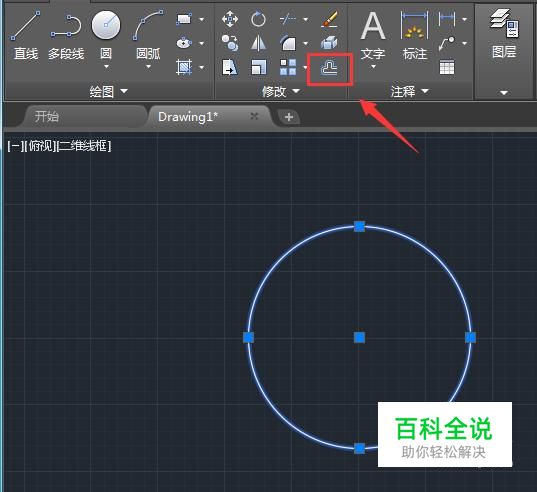537x492 pixels.
Task: Open the Rectangle tool dropdown arrow
Action: click(202, 20)
